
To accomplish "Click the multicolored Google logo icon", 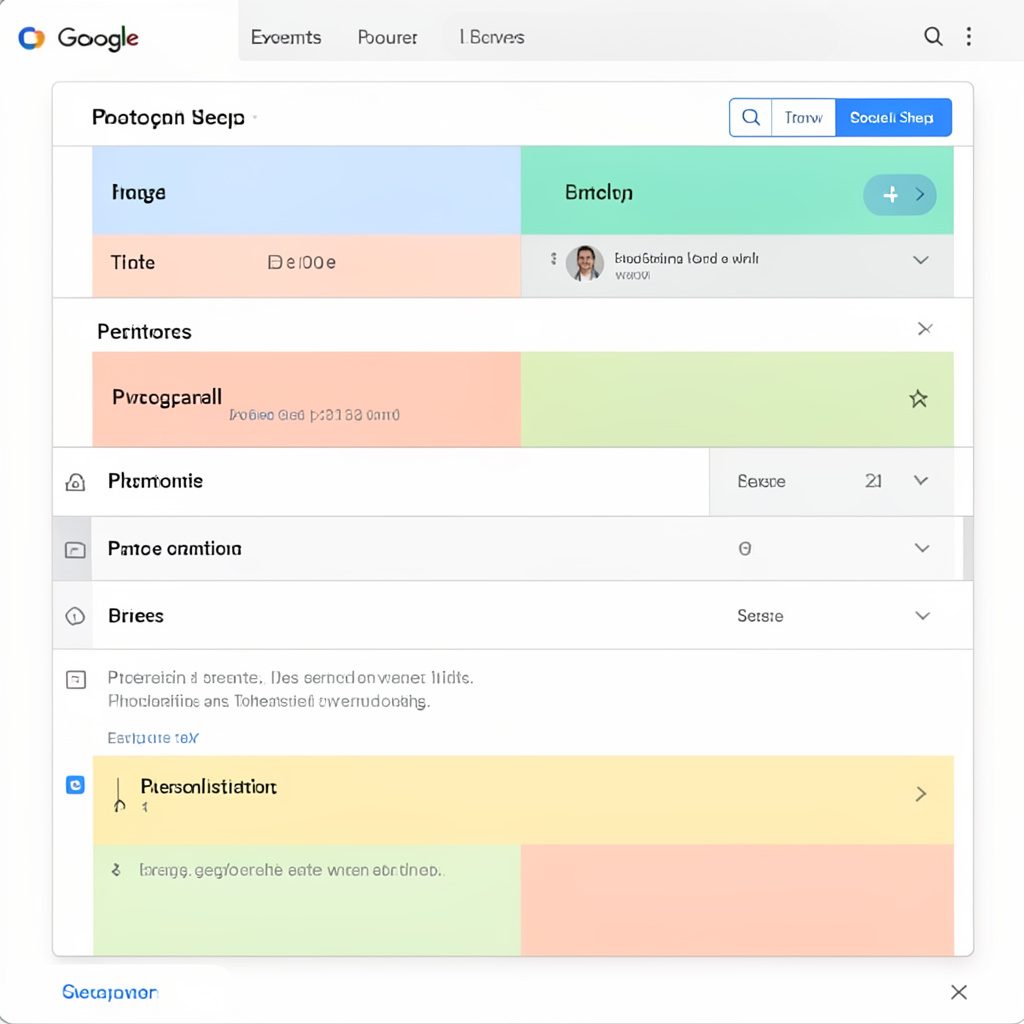I will tap(31, 38).
